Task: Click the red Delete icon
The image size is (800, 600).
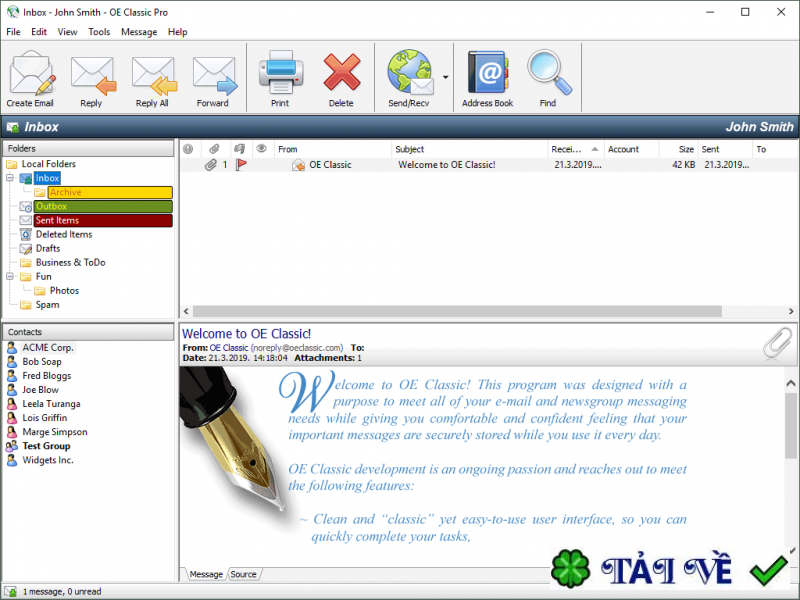Action: tap(341, 72)
